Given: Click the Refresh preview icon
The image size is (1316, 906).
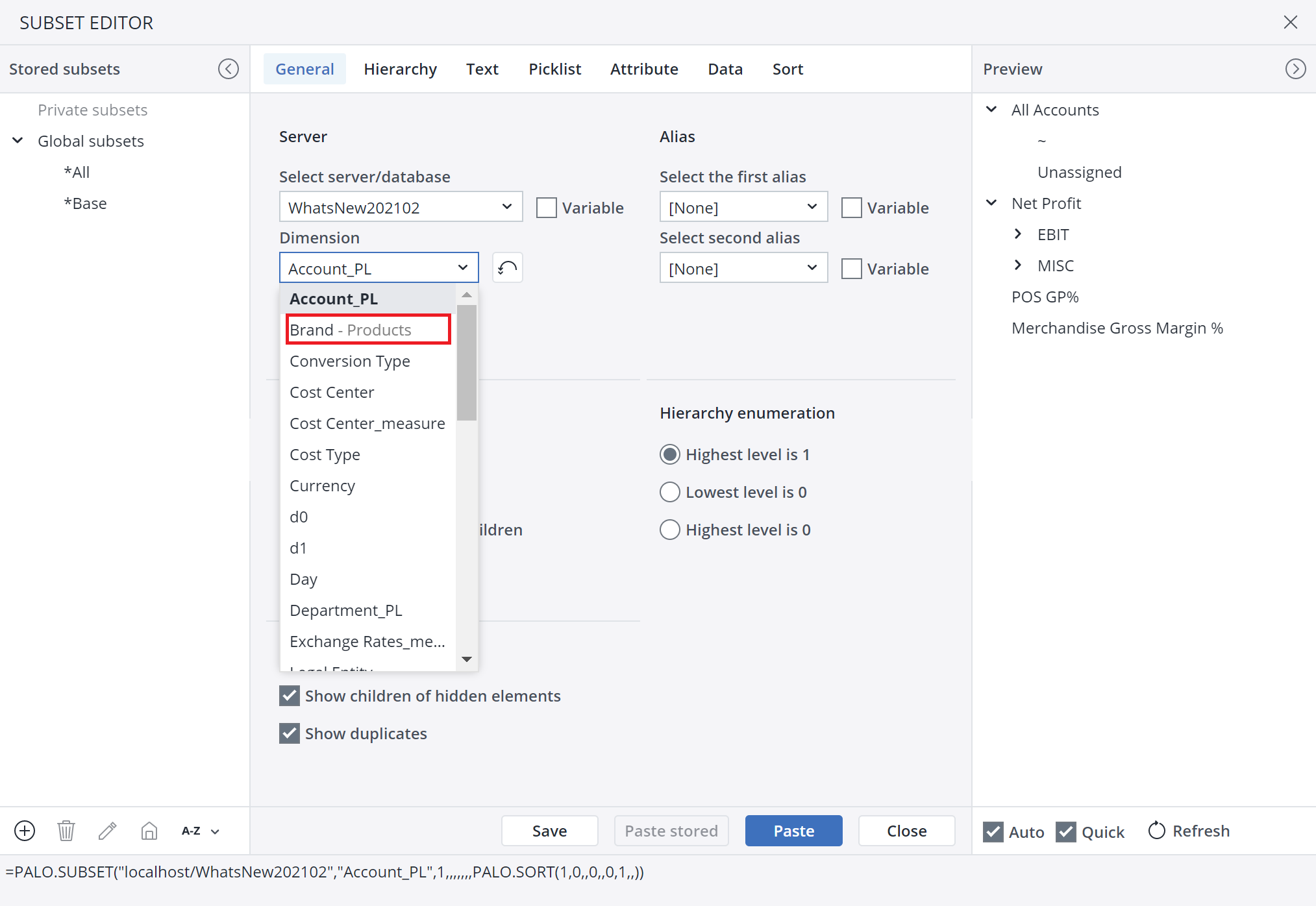Looking at the screenshot, I should point(1156,831).
